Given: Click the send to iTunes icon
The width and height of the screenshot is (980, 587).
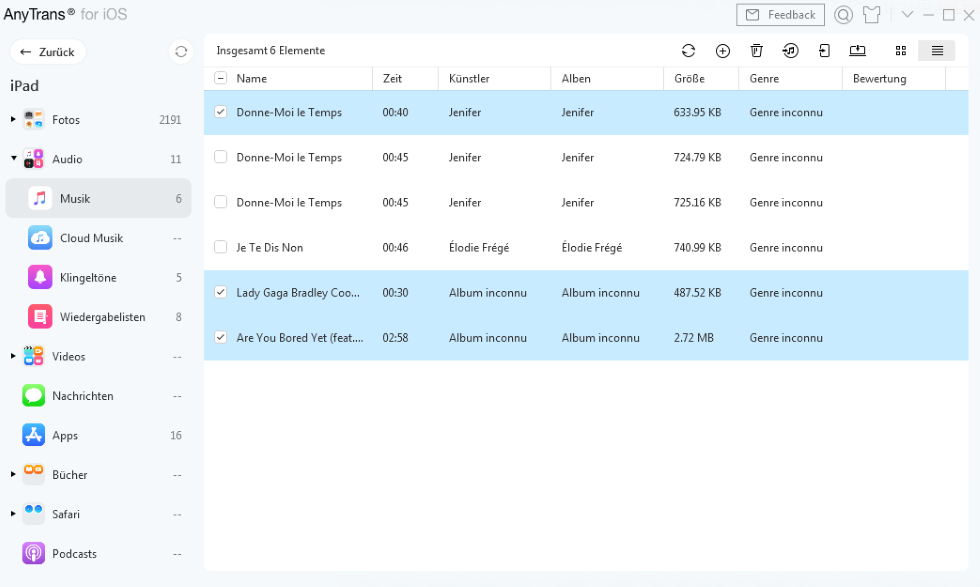Looking at the screenshot, I should (790, 51).
